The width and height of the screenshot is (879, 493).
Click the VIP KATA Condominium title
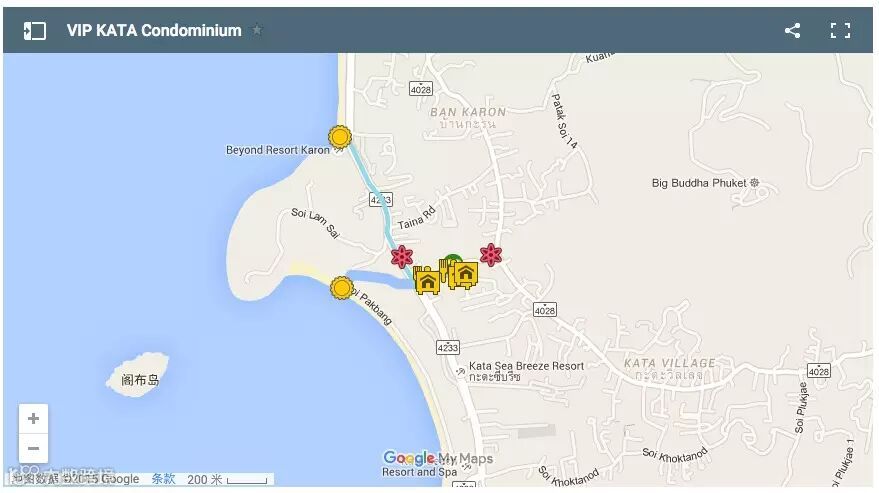[x=154, y=30]
